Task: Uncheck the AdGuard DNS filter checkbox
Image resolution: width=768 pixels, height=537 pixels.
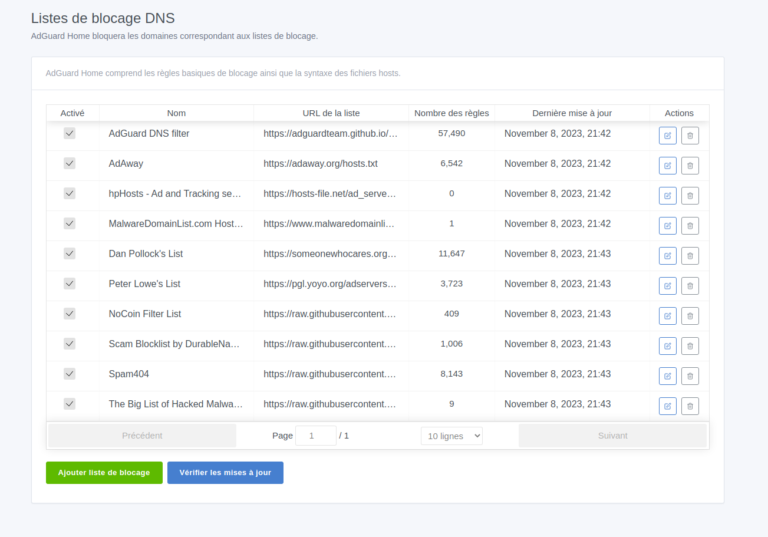Action: (x=70, y=133)
